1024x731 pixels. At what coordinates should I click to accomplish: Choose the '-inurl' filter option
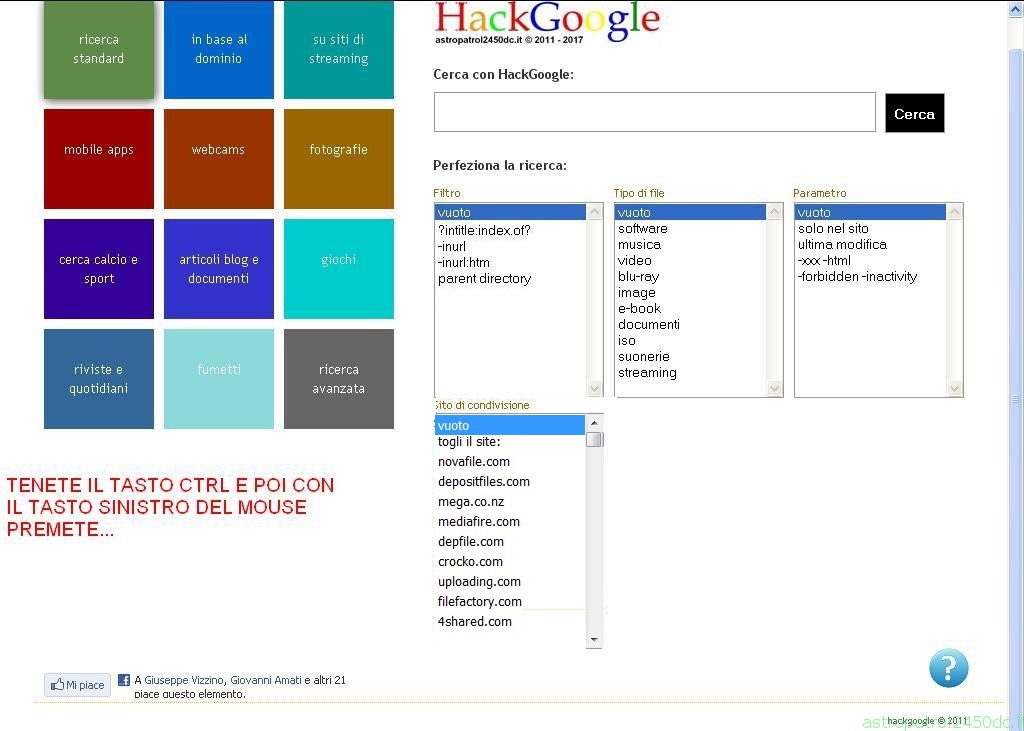click(x=510, y=246)
